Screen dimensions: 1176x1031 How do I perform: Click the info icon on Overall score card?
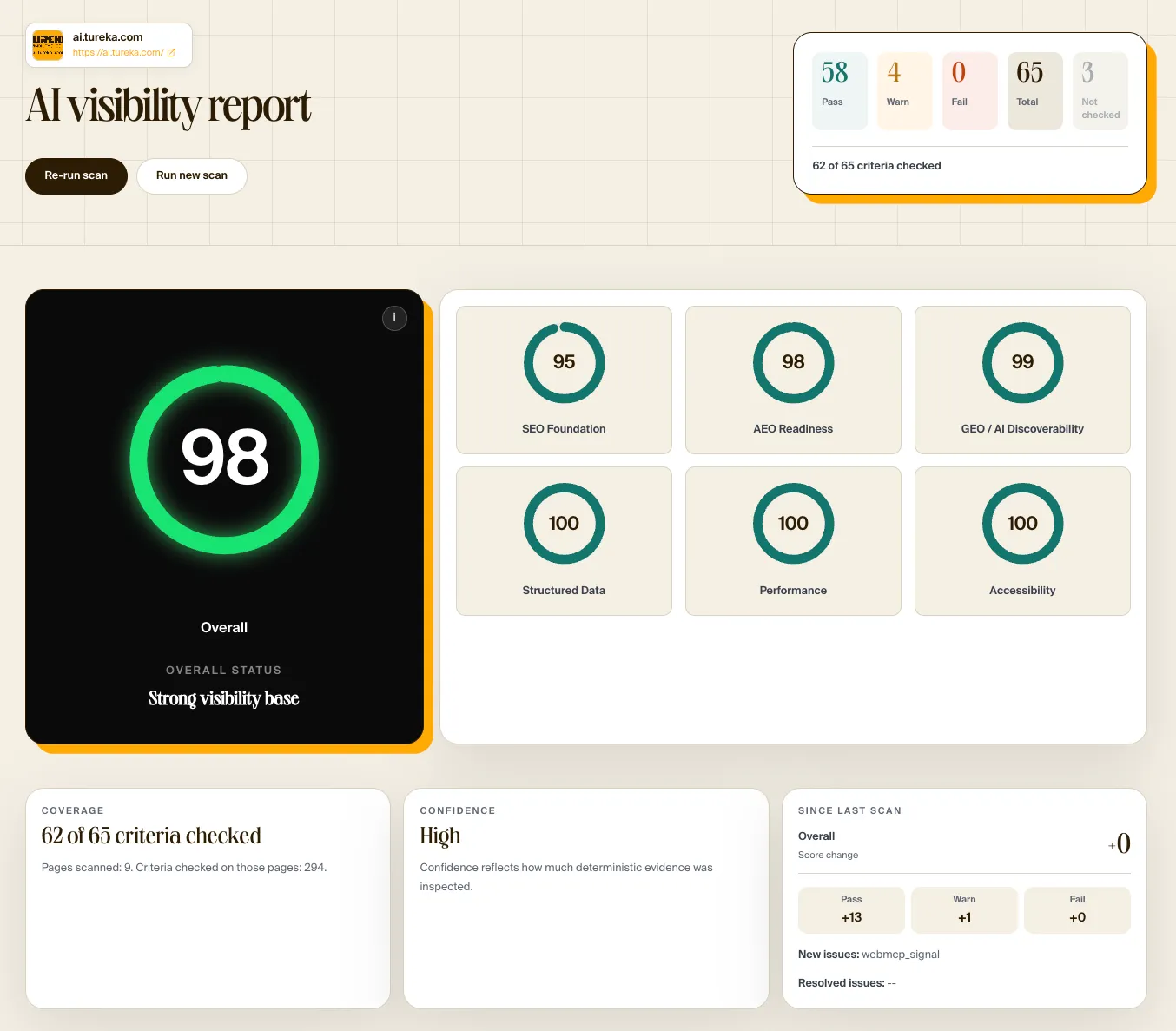[x=394, y=318]
